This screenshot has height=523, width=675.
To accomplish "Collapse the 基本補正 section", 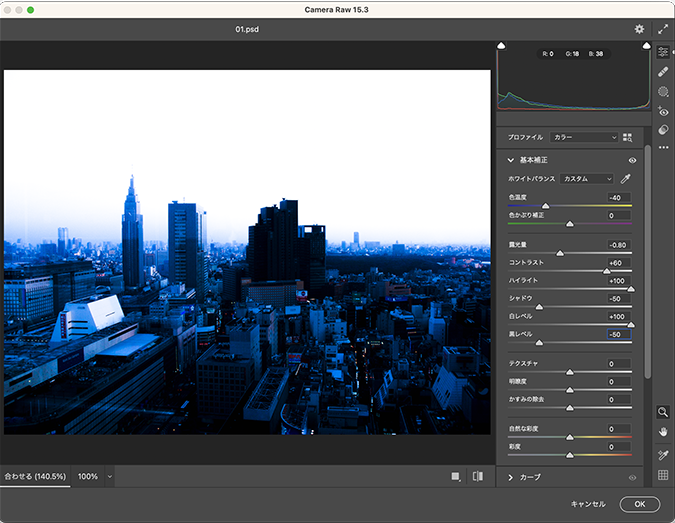I will pos(511,160).
